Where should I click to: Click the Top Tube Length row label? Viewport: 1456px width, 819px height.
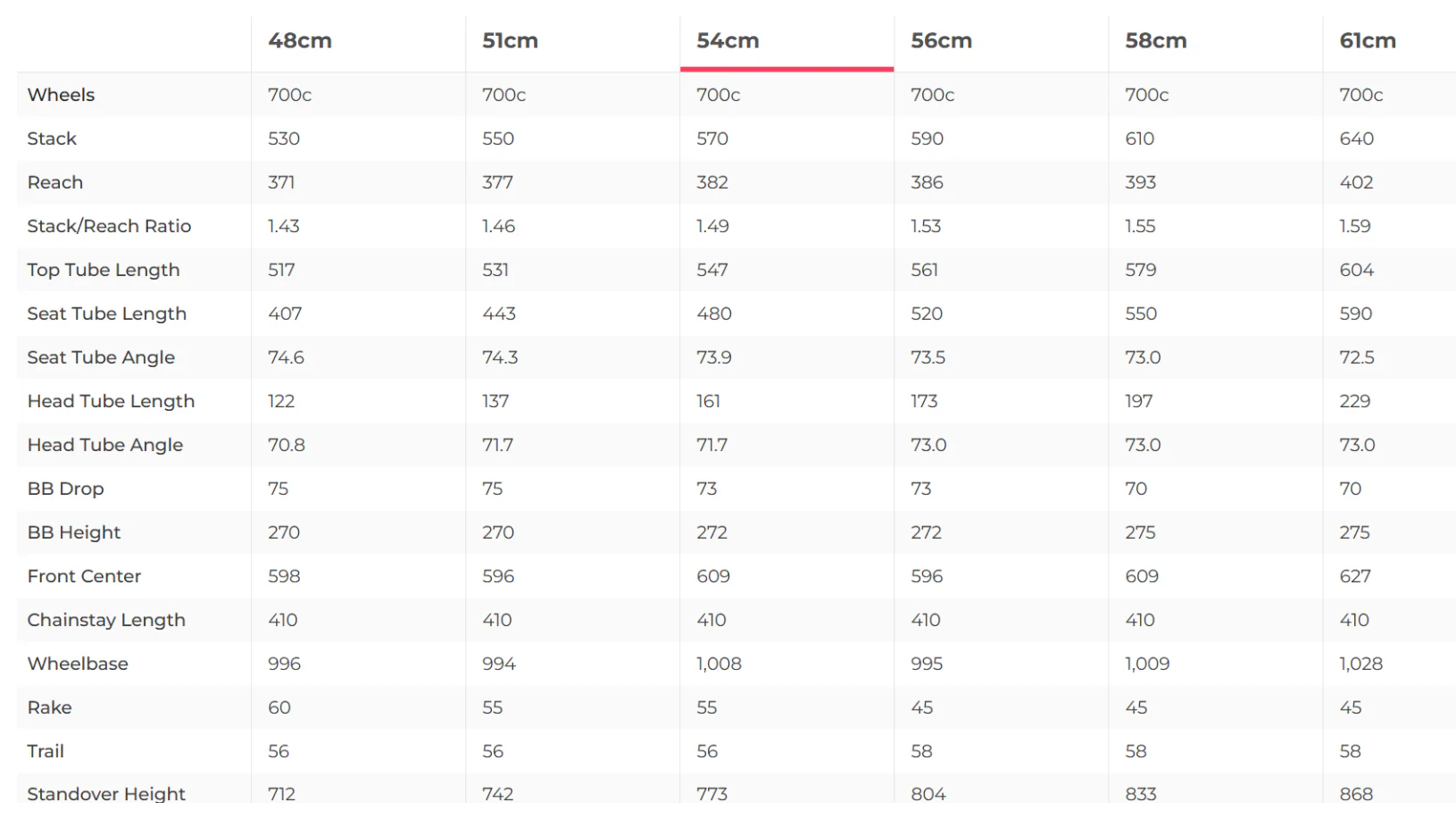click(x=104, y=270)
